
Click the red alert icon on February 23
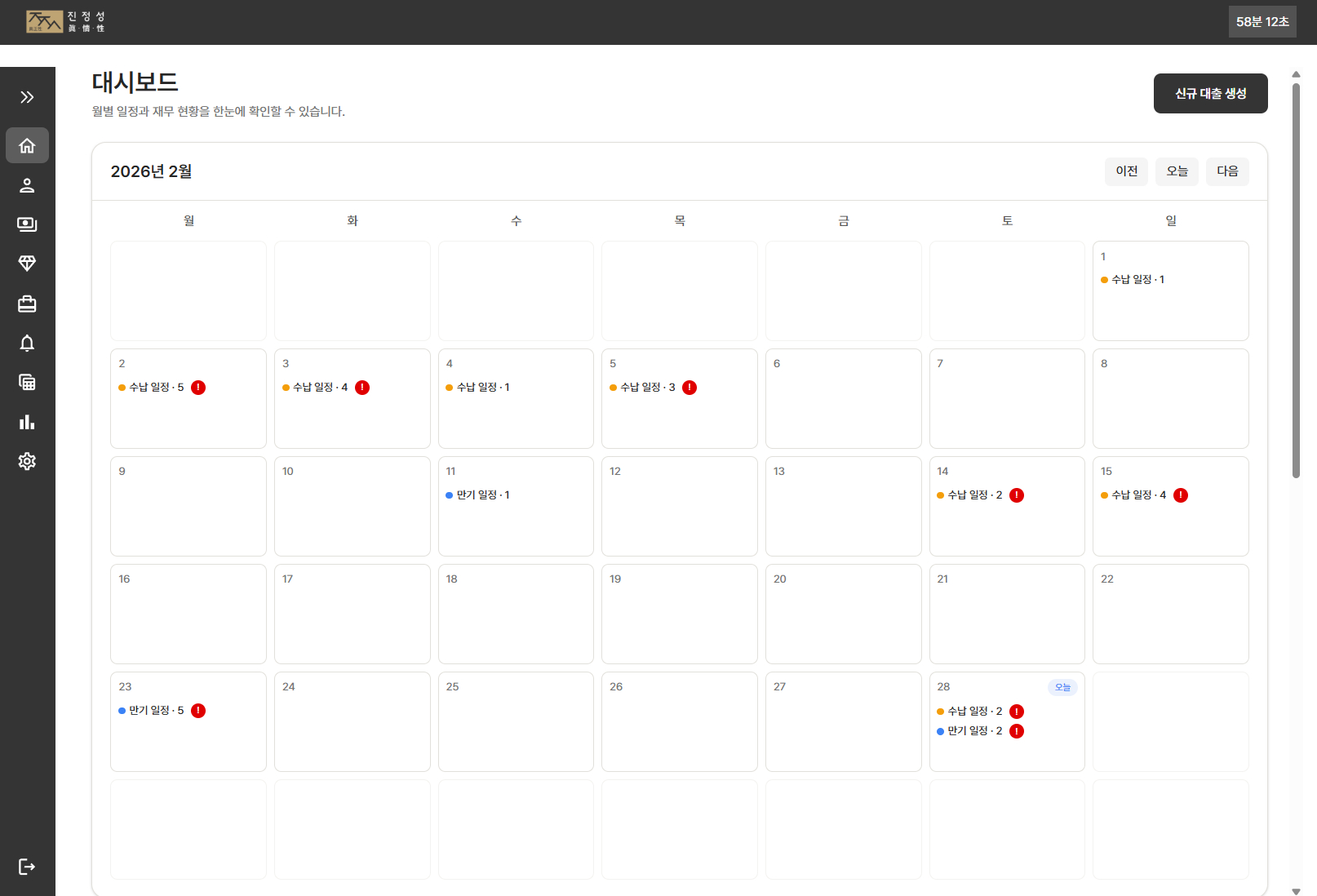click(198, 711)
